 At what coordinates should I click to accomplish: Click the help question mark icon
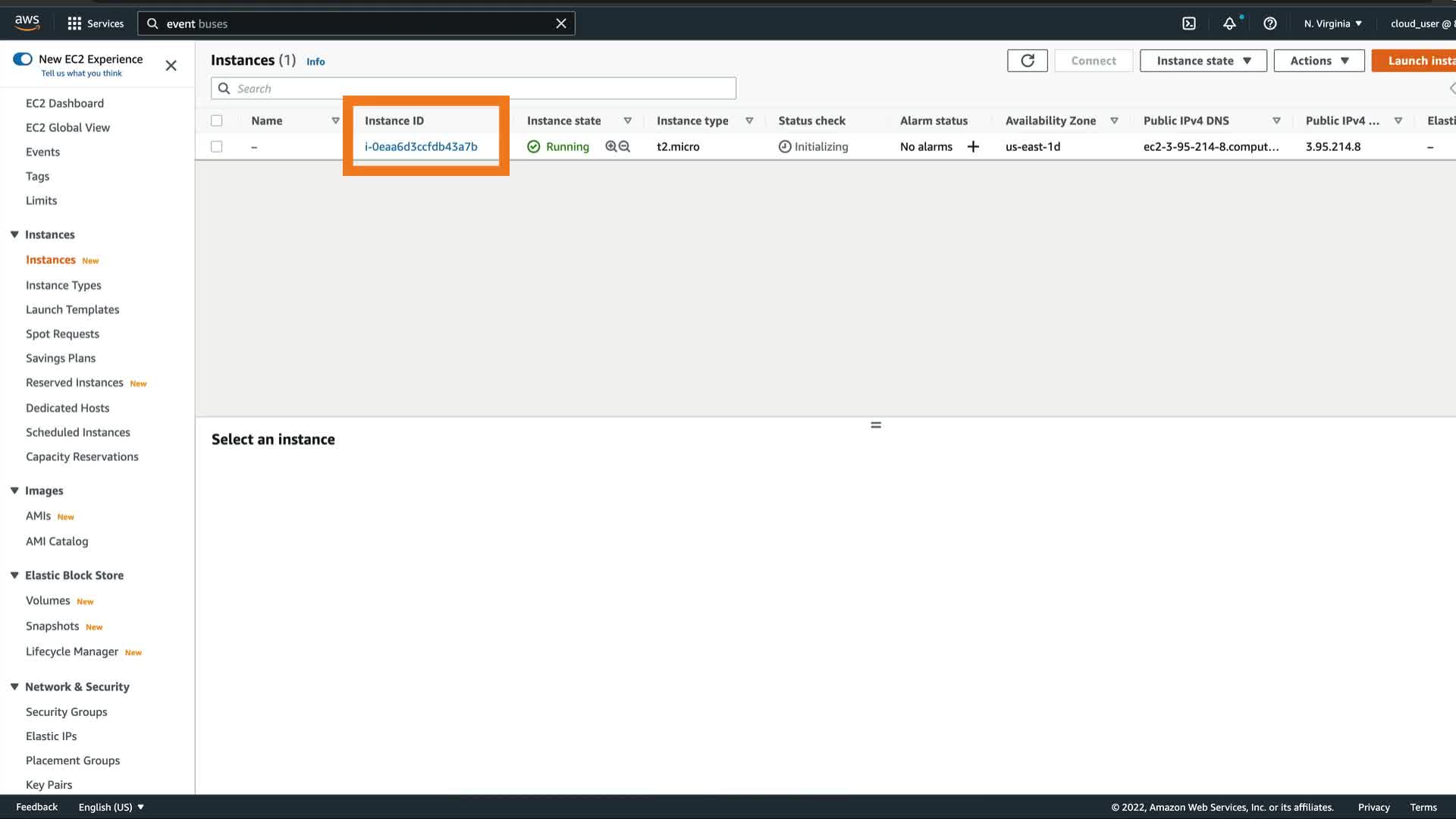[1269, 24]
